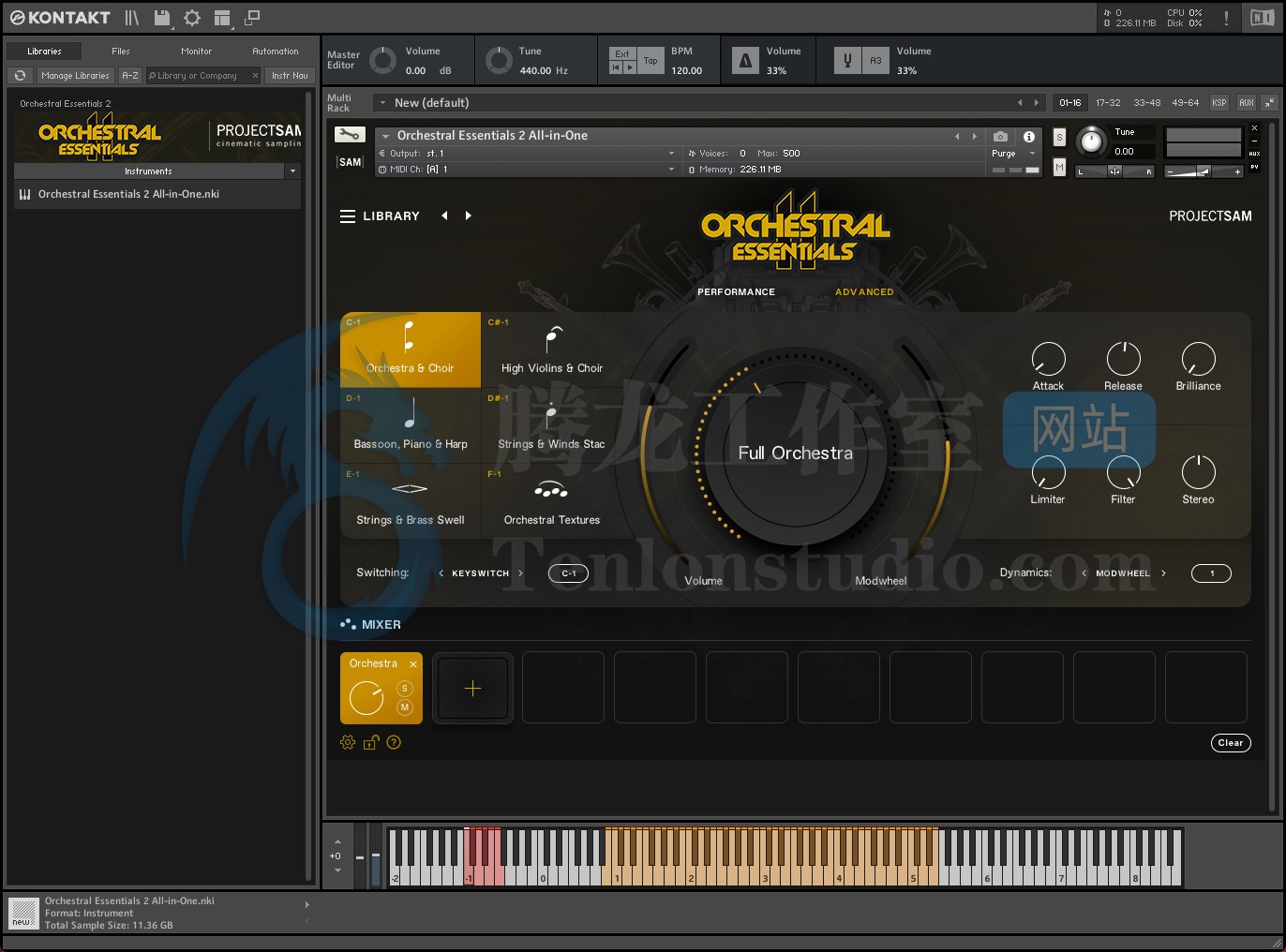Click the snapshot camera icon
The width and height of the screenshot is (1286, 952).
coord(1000,136)
